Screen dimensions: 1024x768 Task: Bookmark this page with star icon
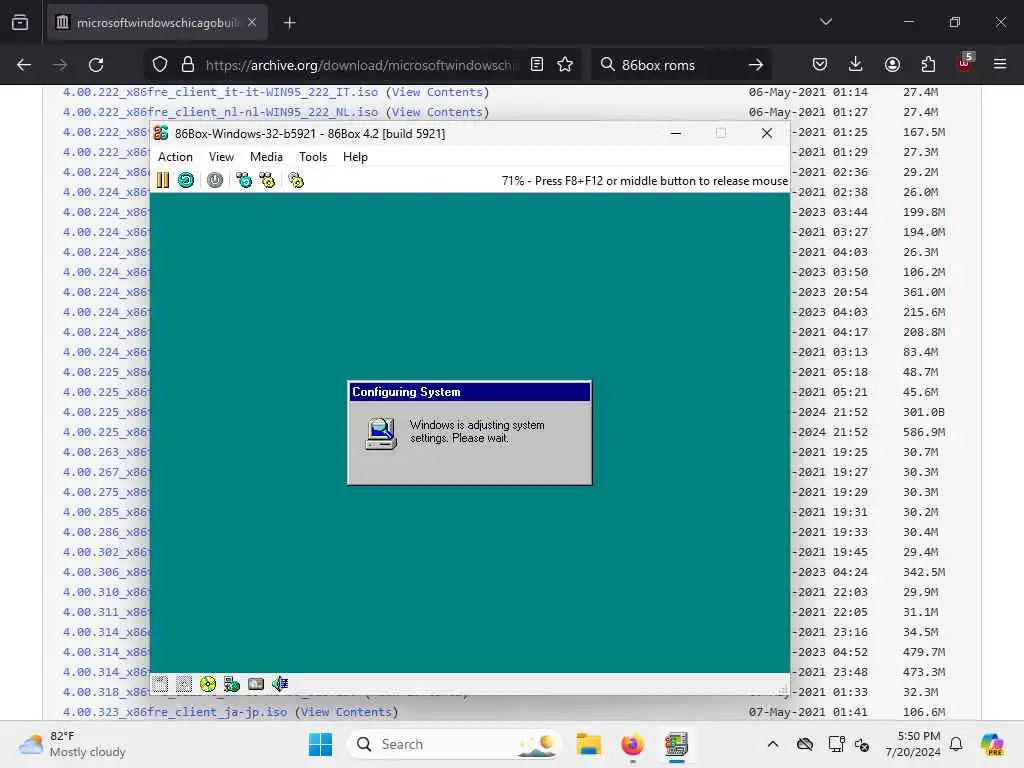(x=565, y=64)
